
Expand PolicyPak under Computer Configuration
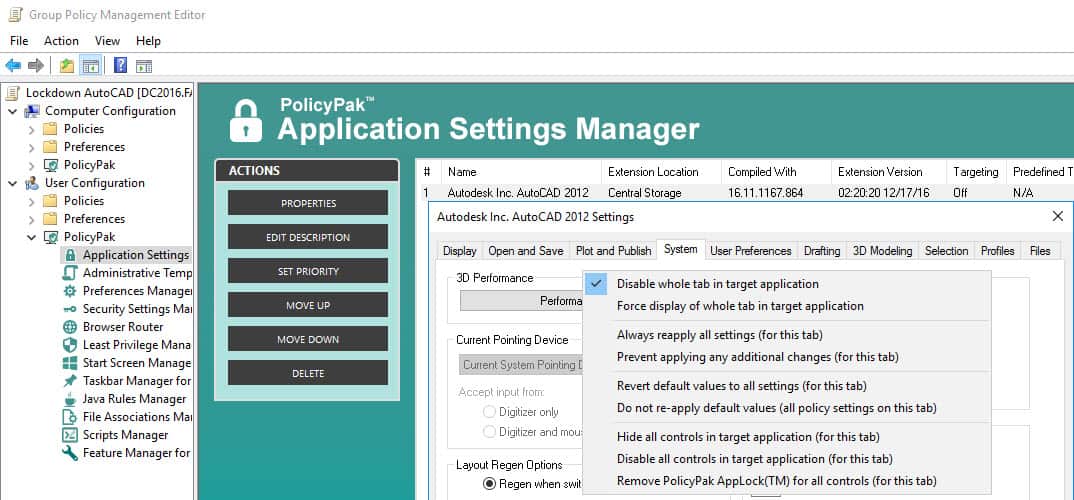tap(32, 165)
